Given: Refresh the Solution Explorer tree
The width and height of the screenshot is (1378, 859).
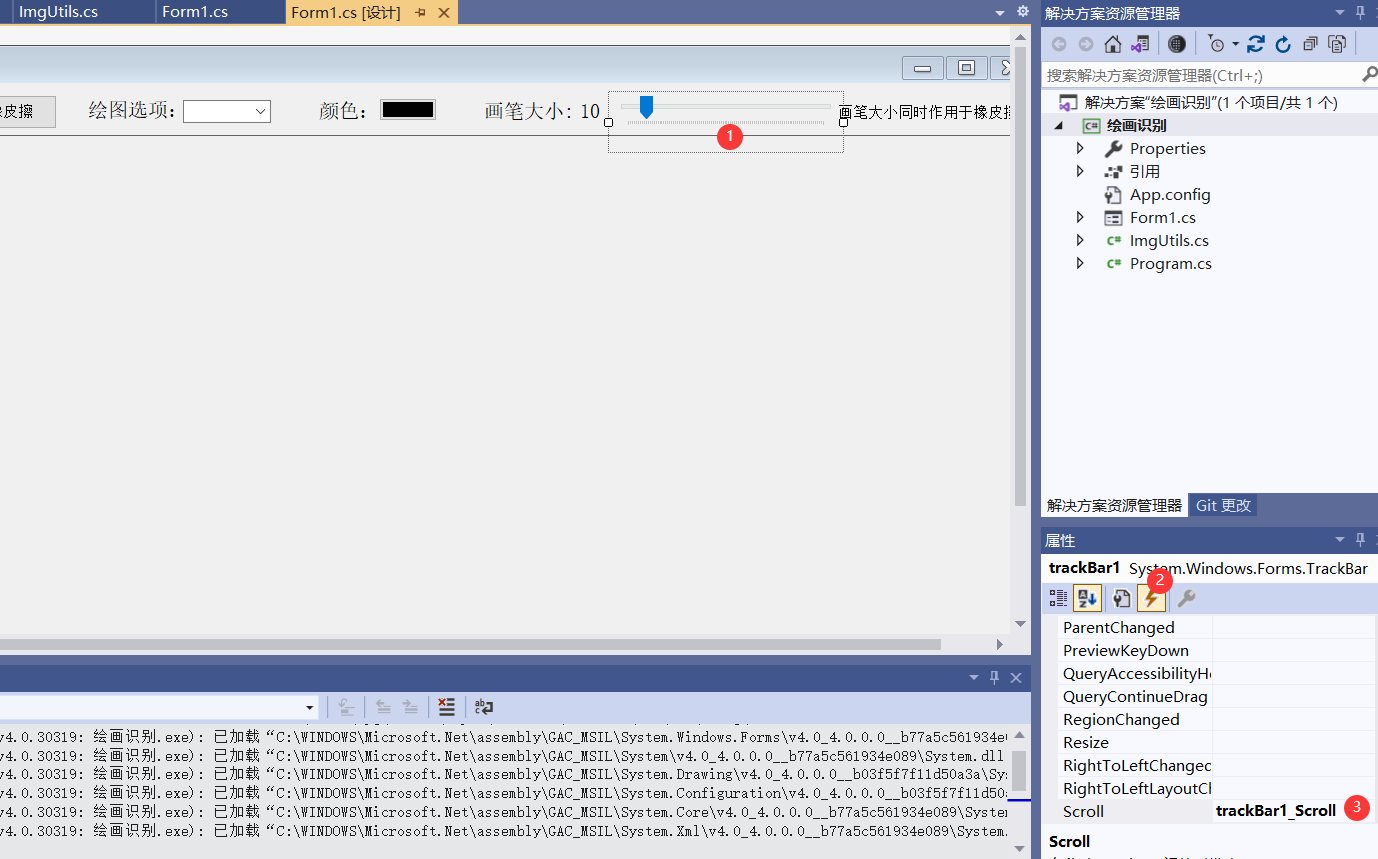Looking at the screenshot, I should 1284,44.
